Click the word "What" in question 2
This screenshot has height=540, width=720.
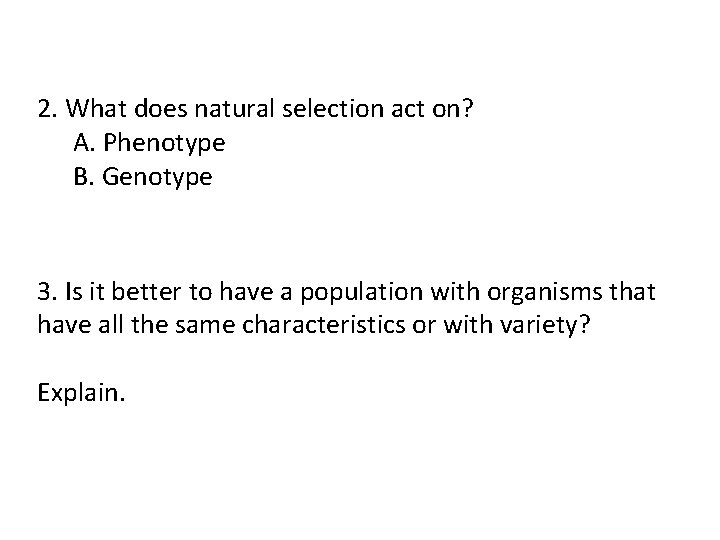tap(91, 109)
